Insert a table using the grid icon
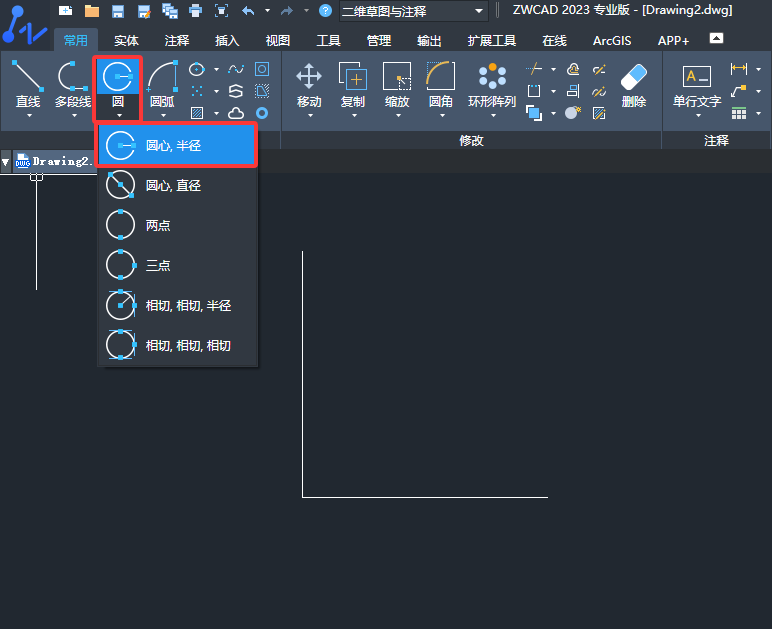Screen dimensions: 772x629 [x=739, y=114]
